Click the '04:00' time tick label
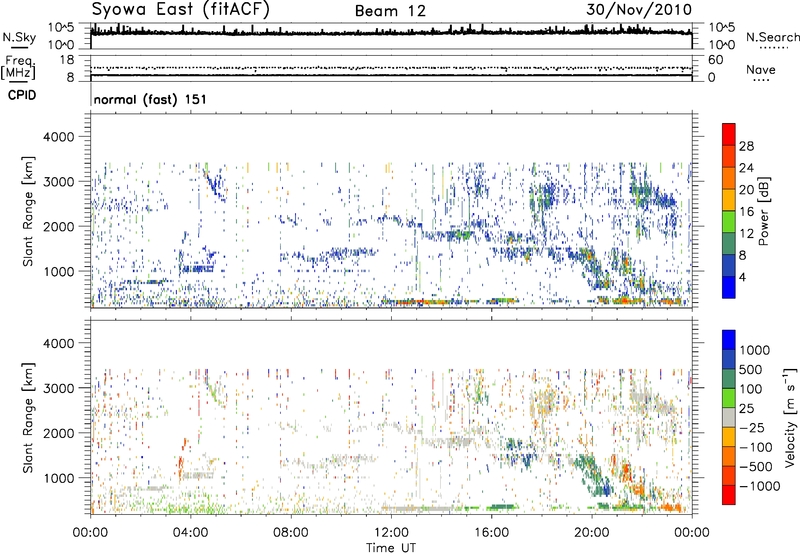 (x=190, y=533)
